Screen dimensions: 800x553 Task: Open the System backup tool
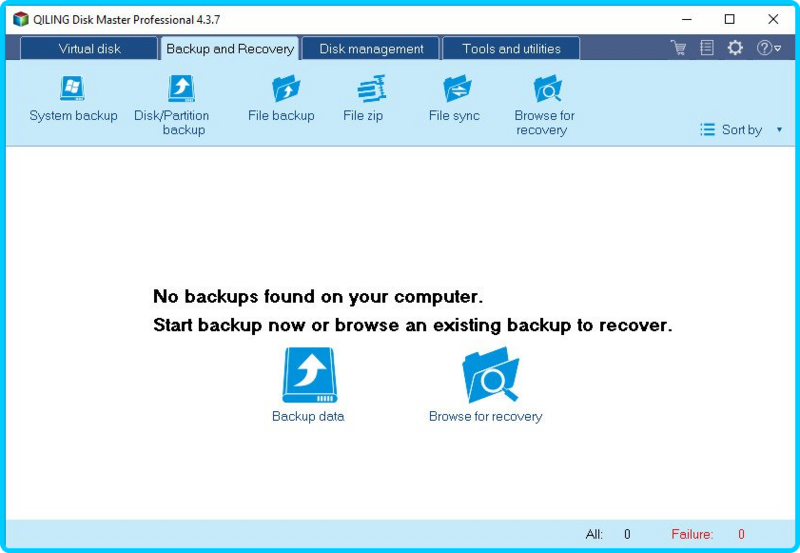73,99
